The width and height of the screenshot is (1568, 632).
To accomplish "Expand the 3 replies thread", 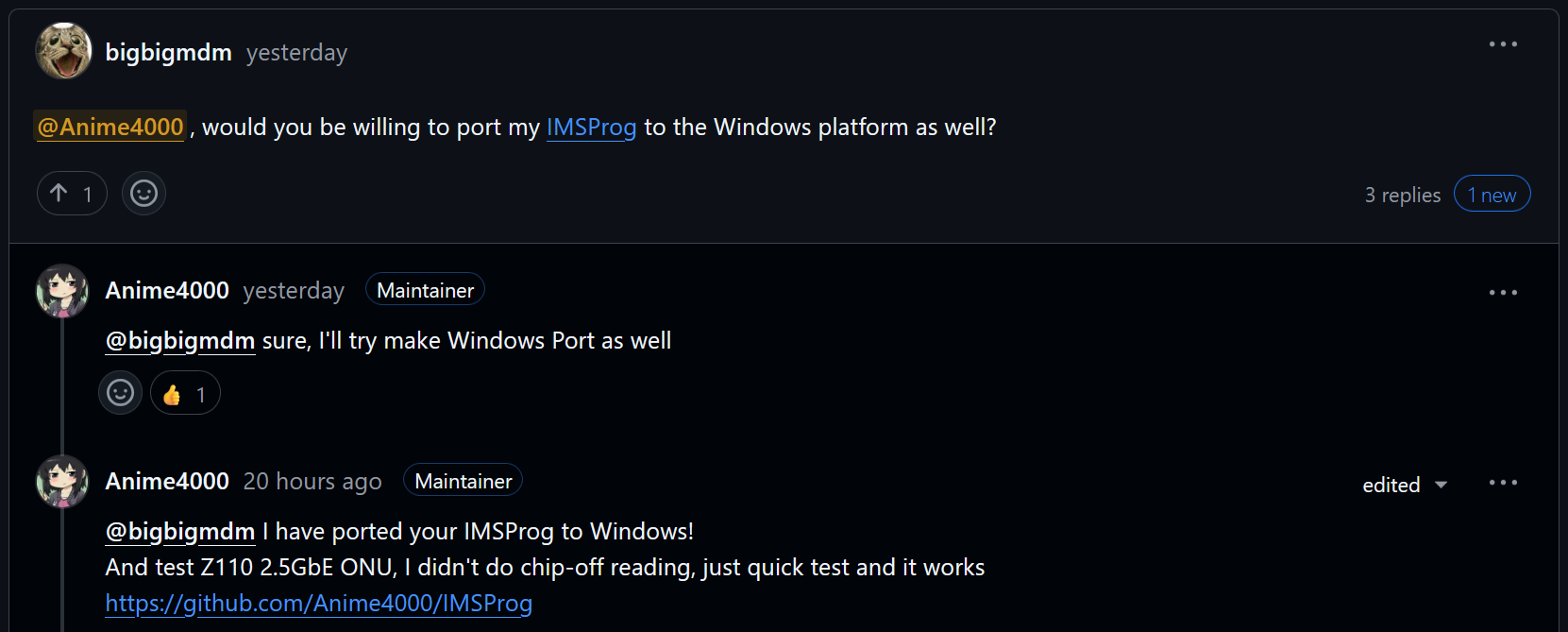I will point(1402,194).
